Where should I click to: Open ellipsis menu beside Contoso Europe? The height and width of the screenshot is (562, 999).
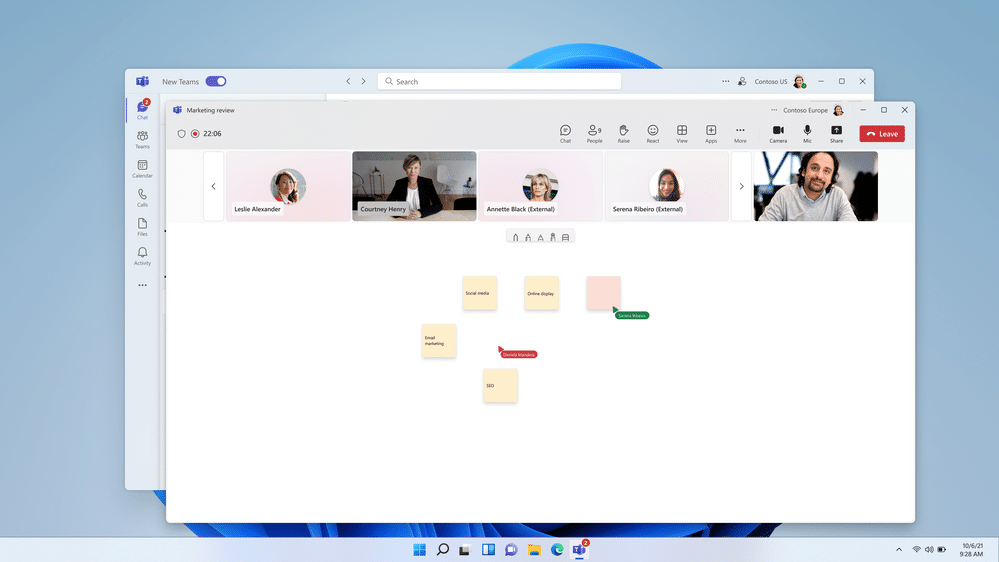tap(774, 110)
